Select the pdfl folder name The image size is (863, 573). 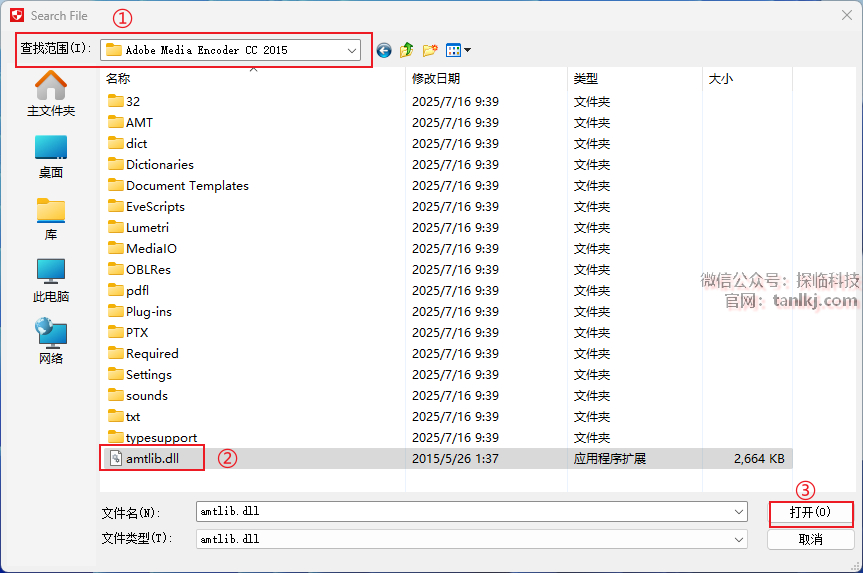137,290
